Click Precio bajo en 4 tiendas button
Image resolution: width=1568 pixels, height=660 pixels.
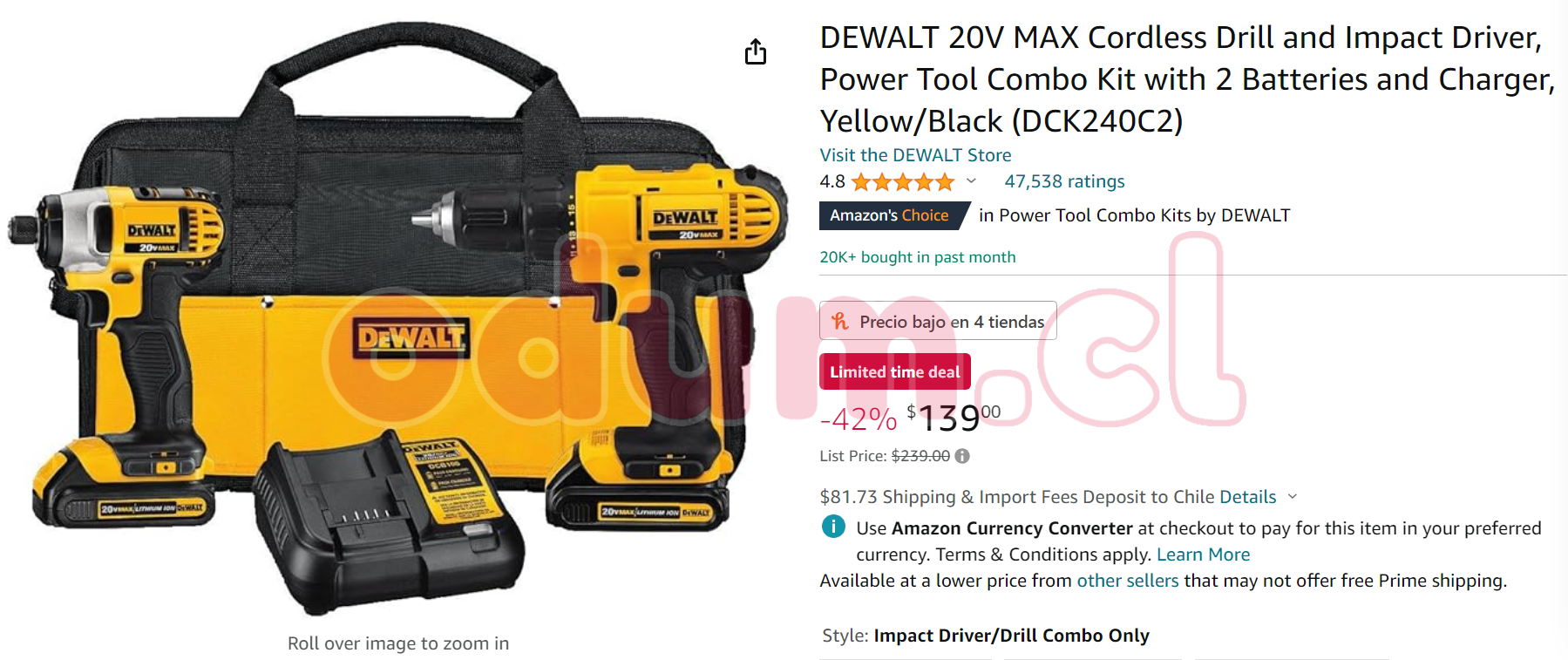(x=938, y=321)
